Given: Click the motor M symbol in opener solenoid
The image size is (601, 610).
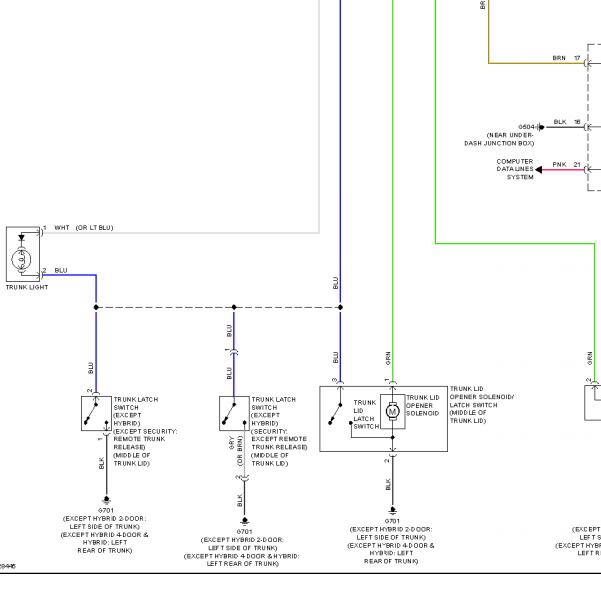Looking at the screenshot, I should point(392,411).
